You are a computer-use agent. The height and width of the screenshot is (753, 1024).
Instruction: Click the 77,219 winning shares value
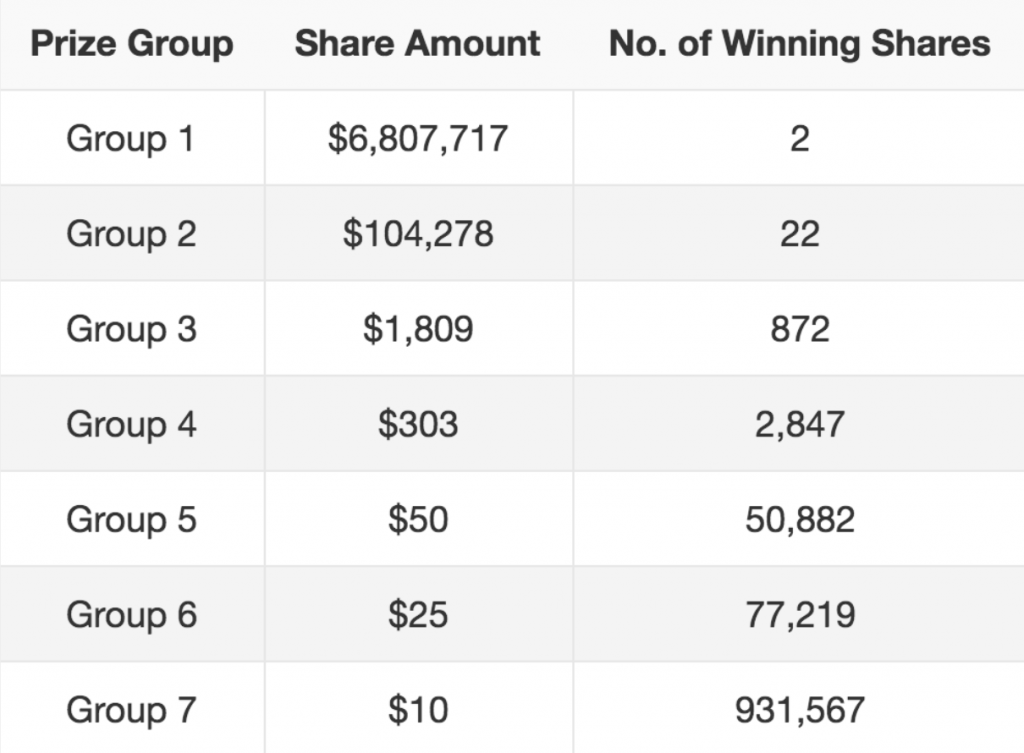click(x=800, y=615)
